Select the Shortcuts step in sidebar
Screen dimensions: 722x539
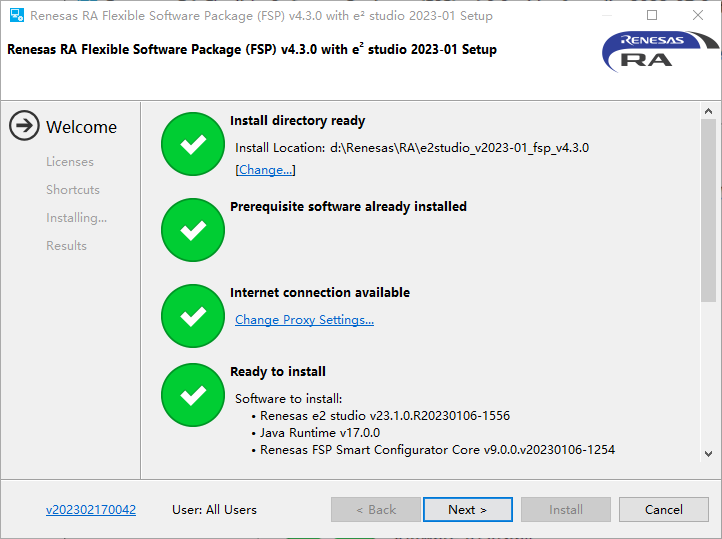73,190
